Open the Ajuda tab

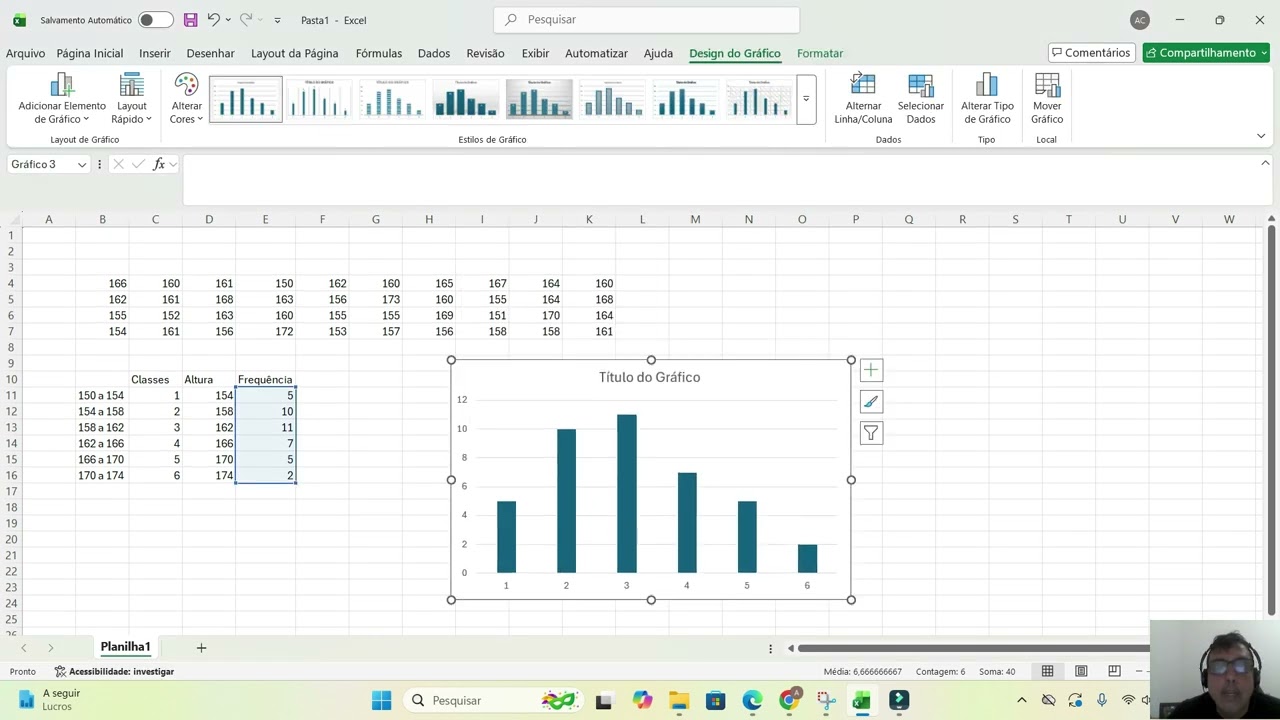pyautogui.click(x=658, y=53)
